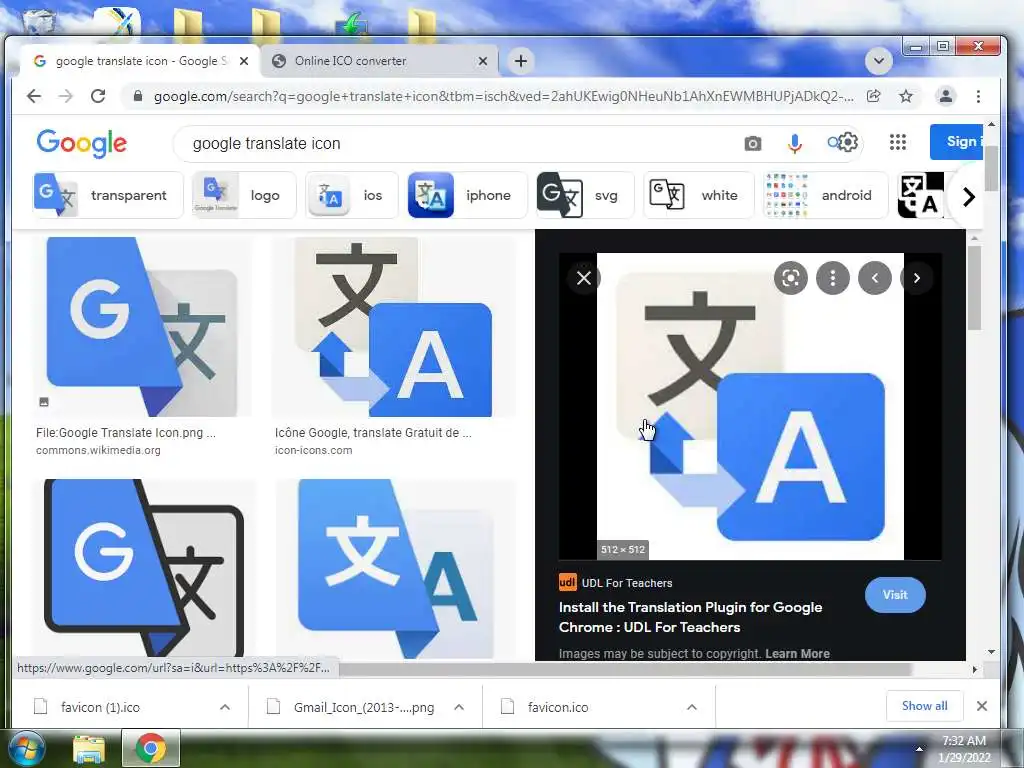Select the google translate icon tab
This screenshot has width=1024, height=768.
(x=140, y=61)
